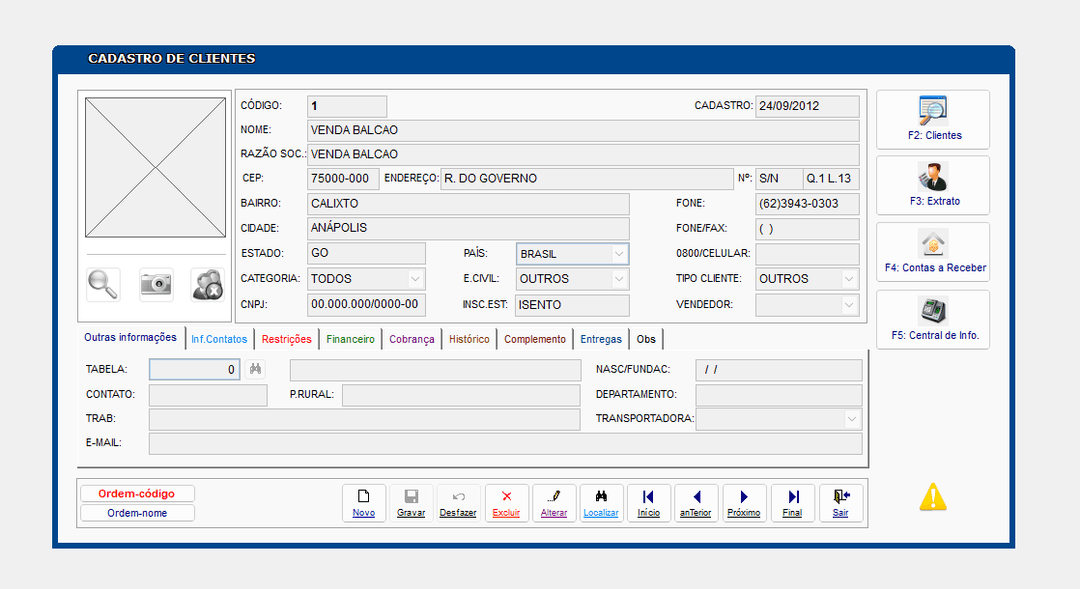This screenshot has height=589, width=1080.
Task: Open F3: Extrato statement
Action: [x=933, y=185]
